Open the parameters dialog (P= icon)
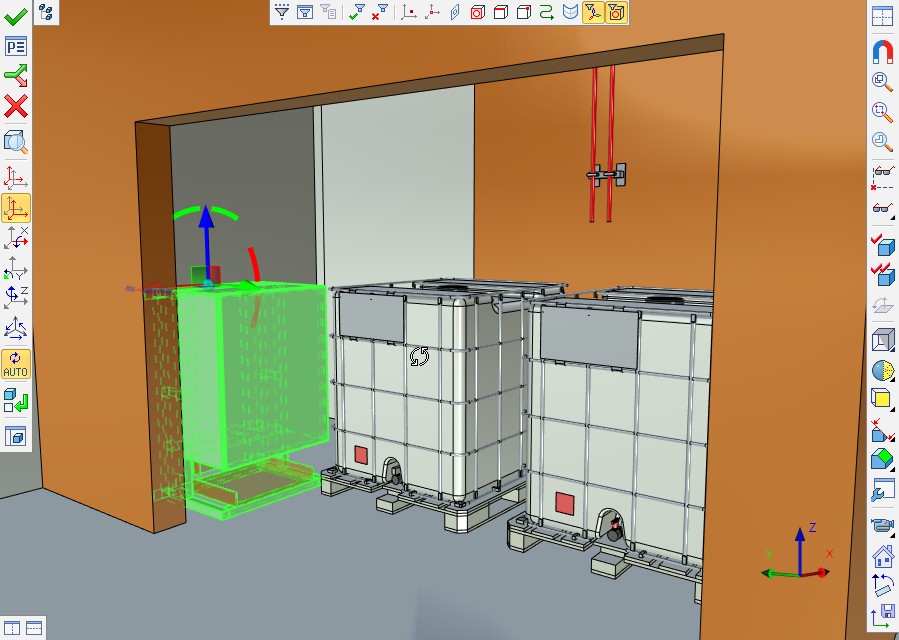This screenshot has height=640, width=899. tap(15, 46)
